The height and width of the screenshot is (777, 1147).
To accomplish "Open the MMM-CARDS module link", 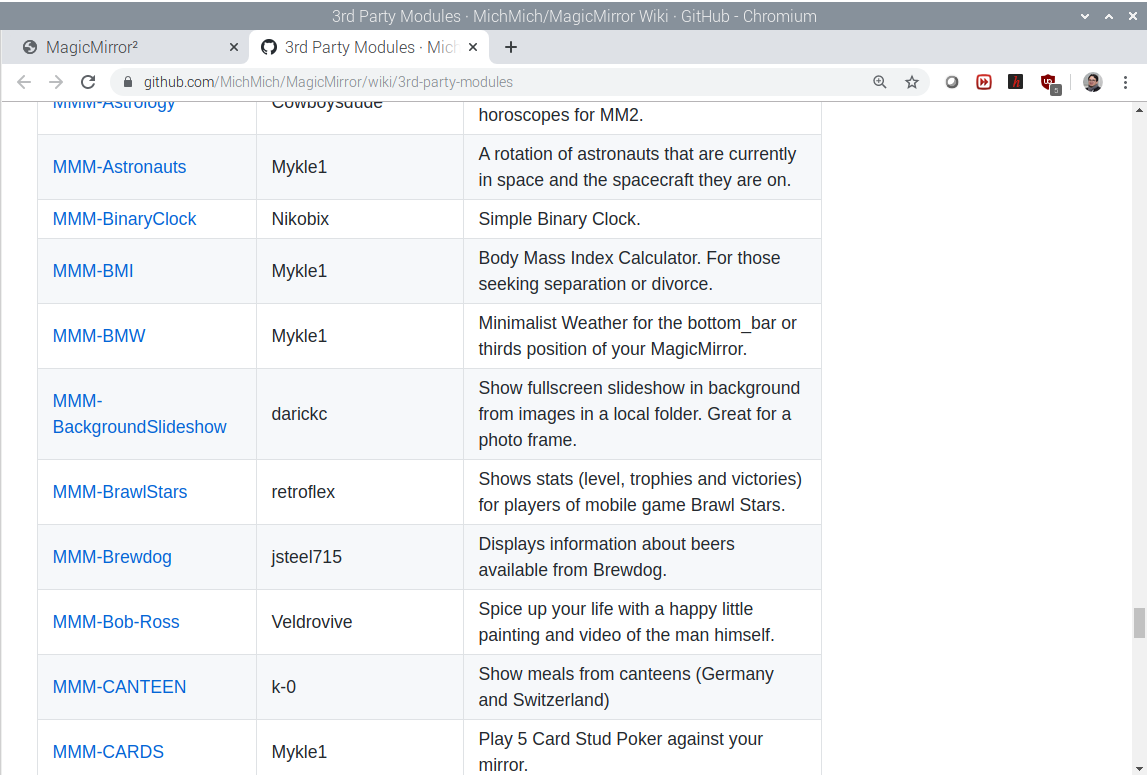I will tap(108, 752).
